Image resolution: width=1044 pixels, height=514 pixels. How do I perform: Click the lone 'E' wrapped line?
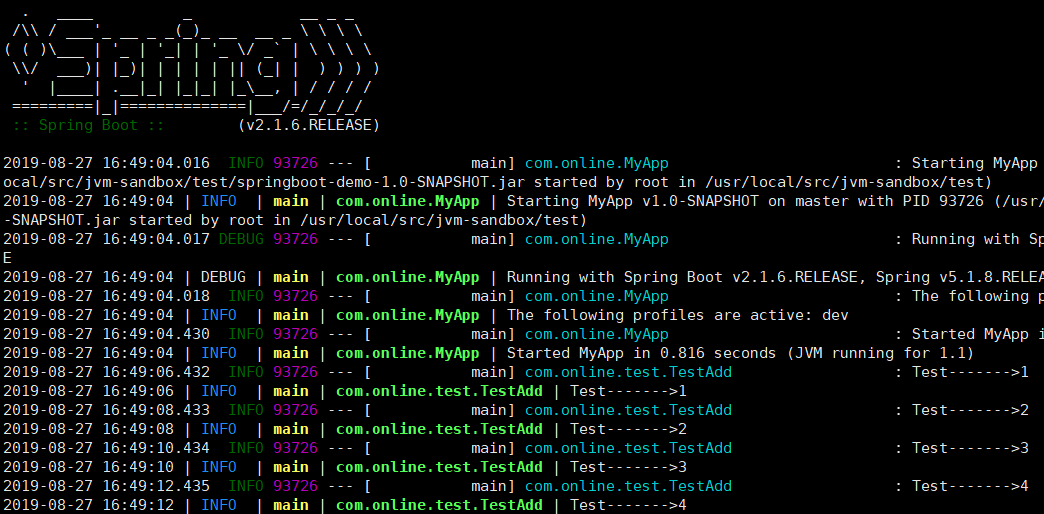click(7, 258)
